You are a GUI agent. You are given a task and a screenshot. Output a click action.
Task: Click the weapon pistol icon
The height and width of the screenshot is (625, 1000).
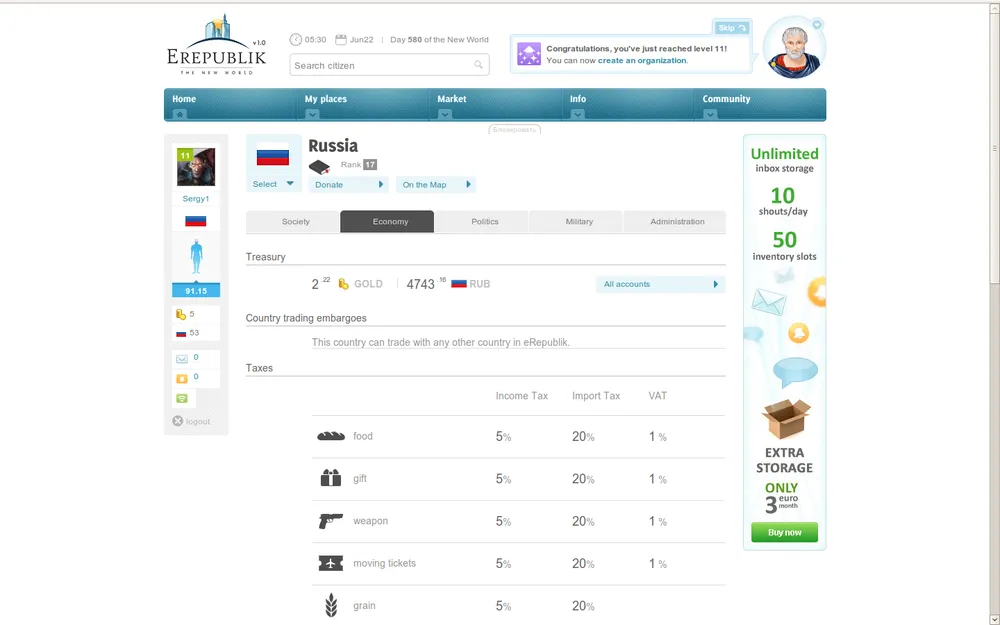pos(331,520)
